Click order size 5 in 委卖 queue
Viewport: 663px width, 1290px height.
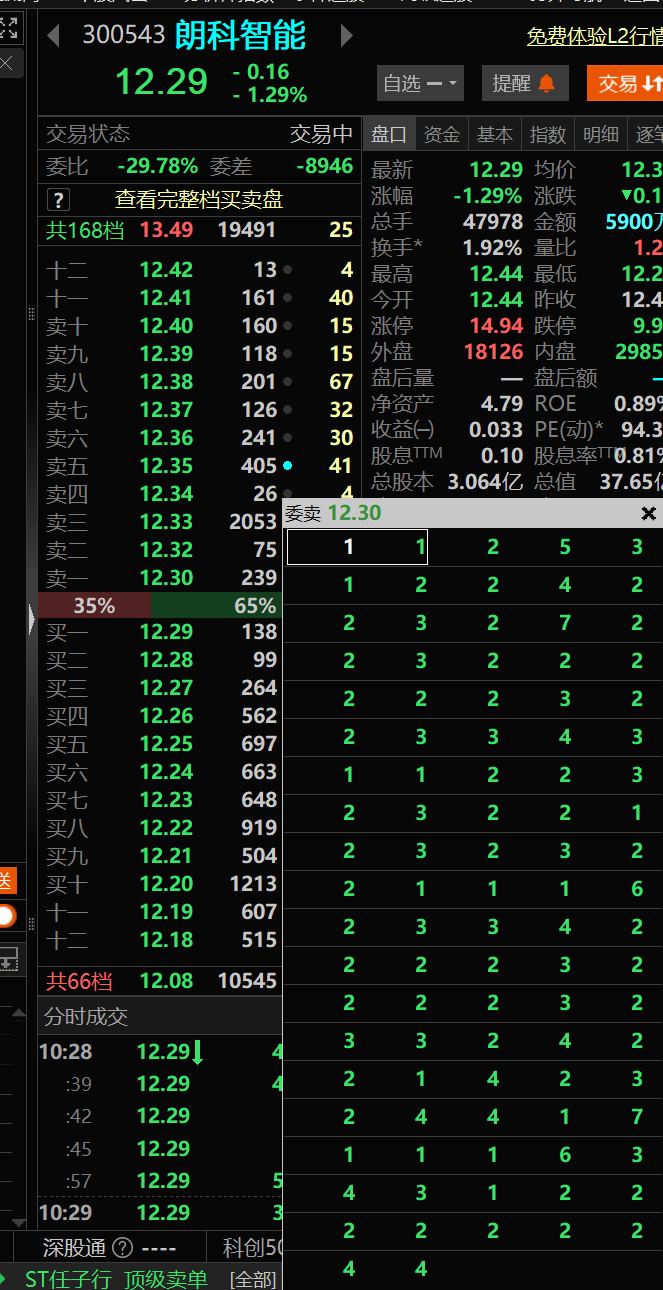[x=565, y=547]
